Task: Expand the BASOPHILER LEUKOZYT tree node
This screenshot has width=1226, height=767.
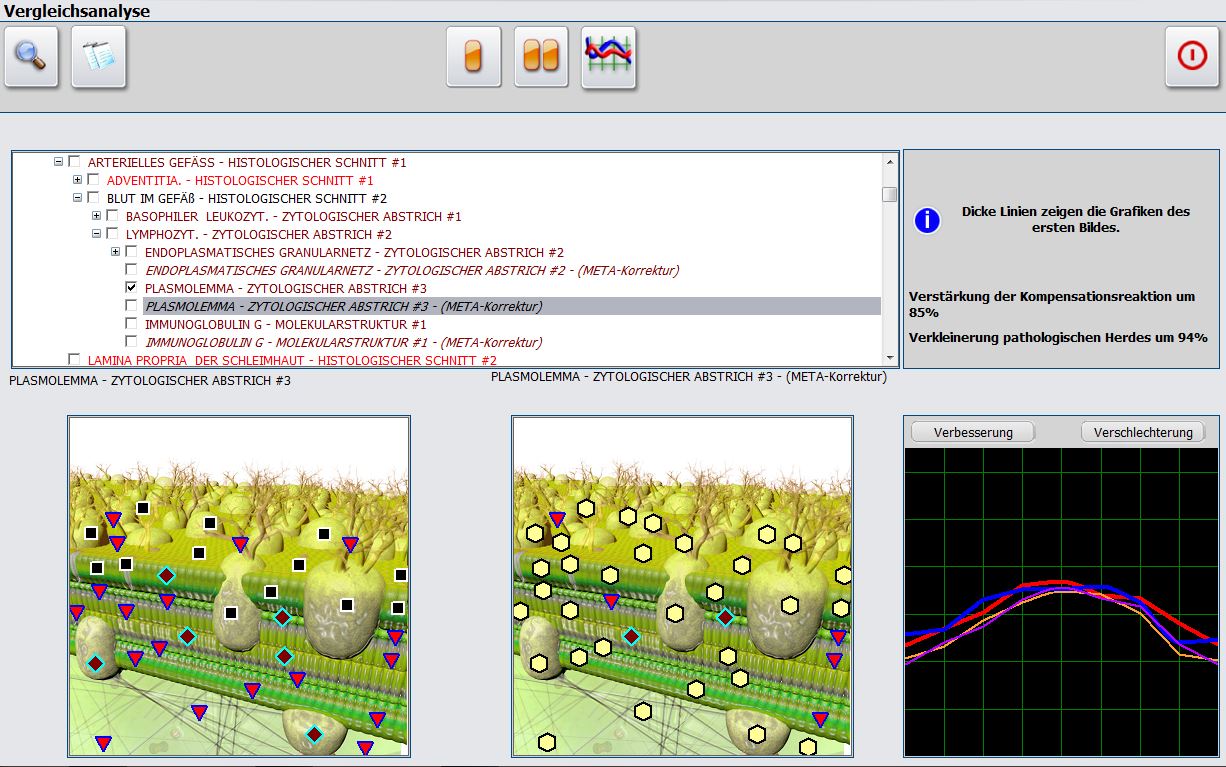Action: click(97, 216)
